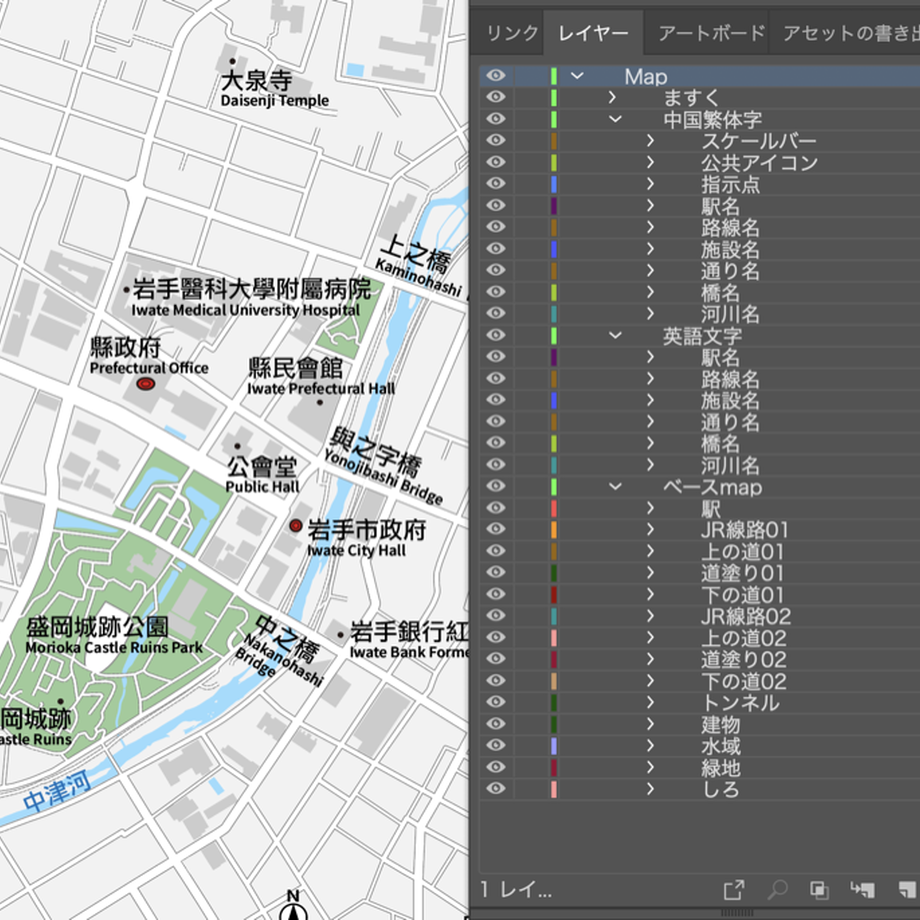Expand the 道塗り02 layer
Viewport: 920px width, 920px height.
(650, 659)
